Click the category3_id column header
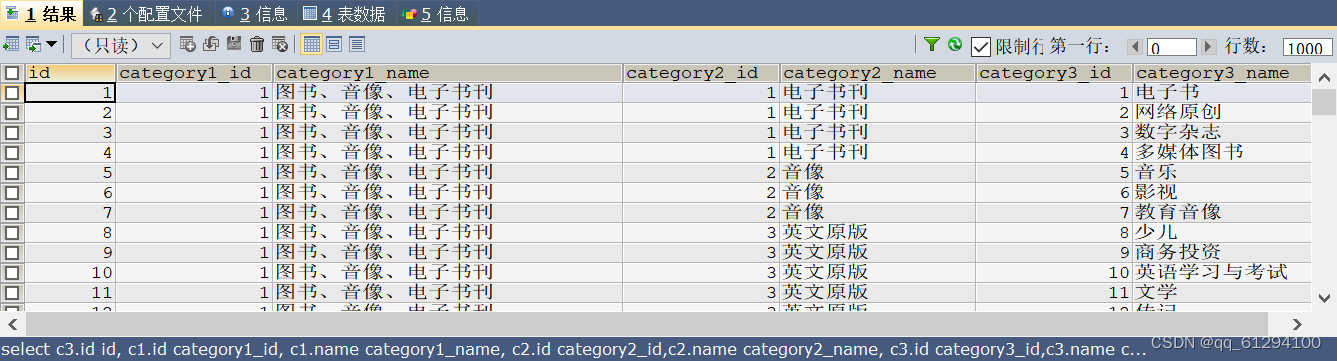 point(1054,73)
